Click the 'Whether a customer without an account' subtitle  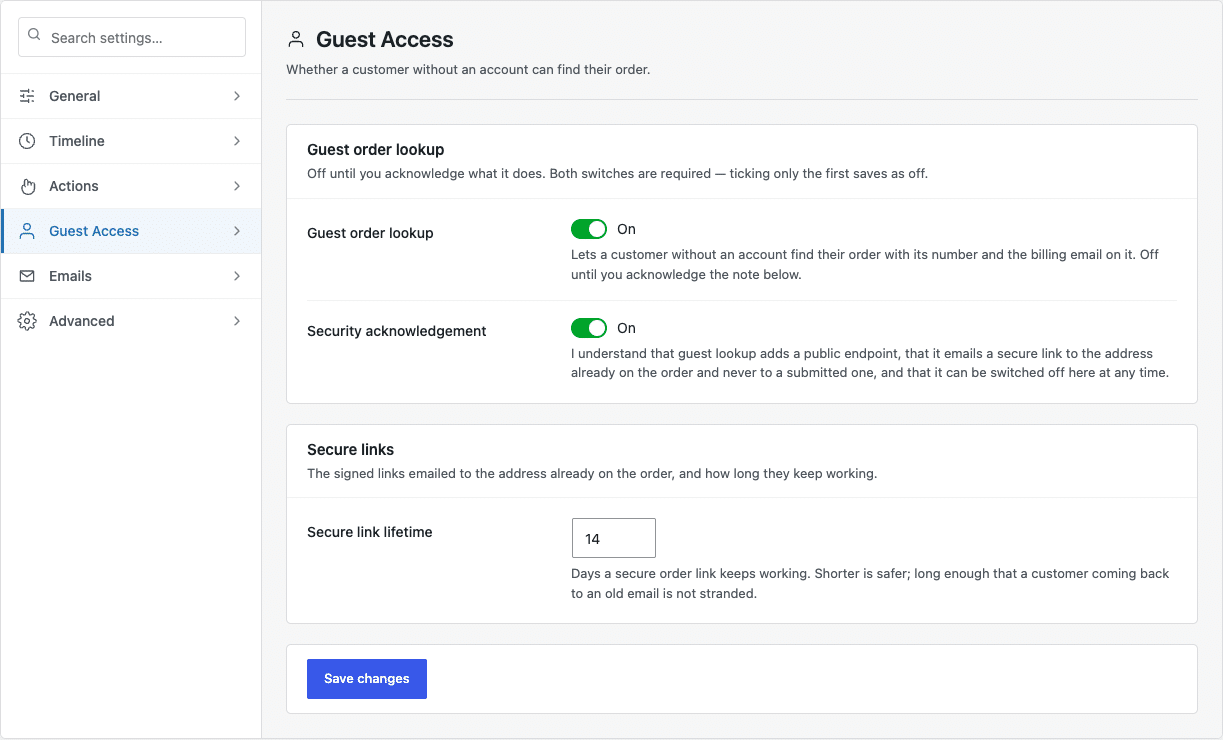[468, 70]
